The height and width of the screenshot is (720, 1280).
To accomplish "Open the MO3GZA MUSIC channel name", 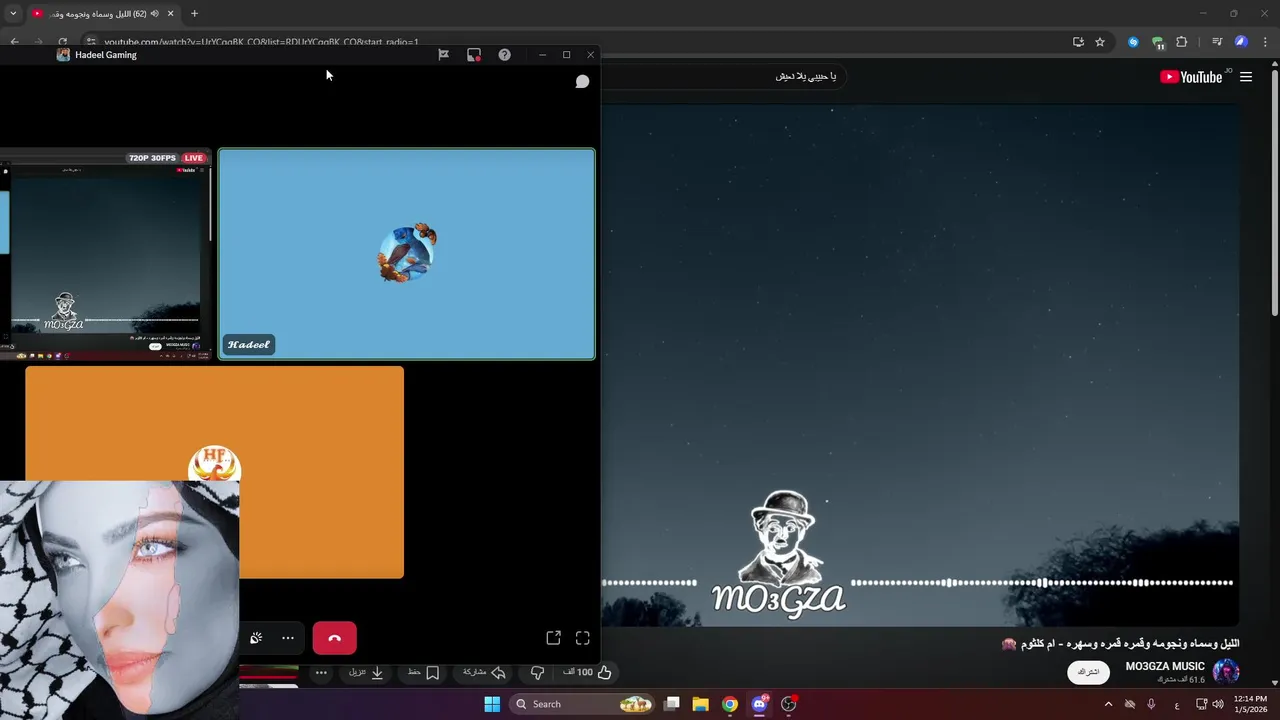I will coord(1165,666).
